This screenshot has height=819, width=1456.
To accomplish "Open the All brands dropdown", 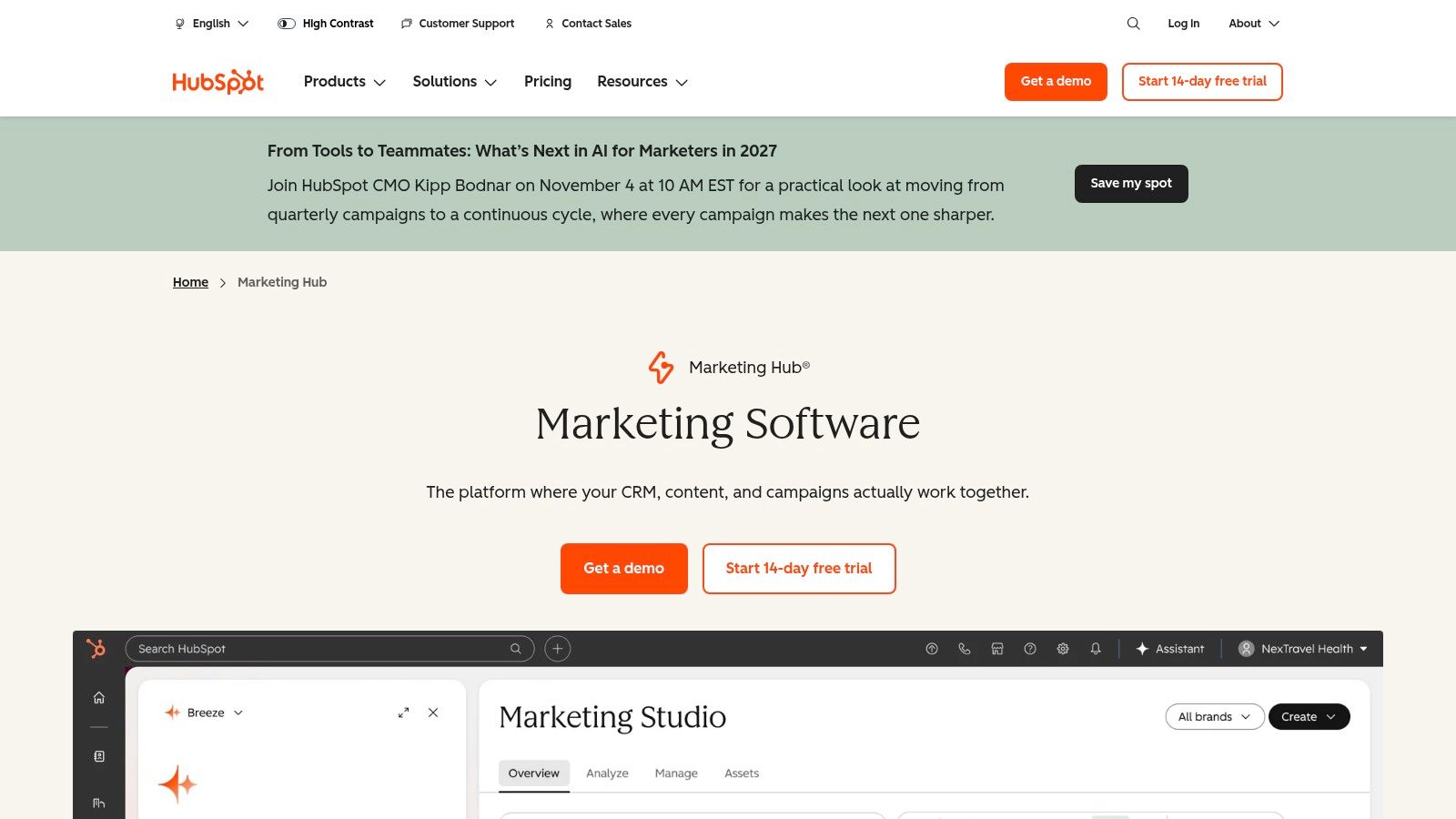I will pyautogui.click(x=1215, y=717).
